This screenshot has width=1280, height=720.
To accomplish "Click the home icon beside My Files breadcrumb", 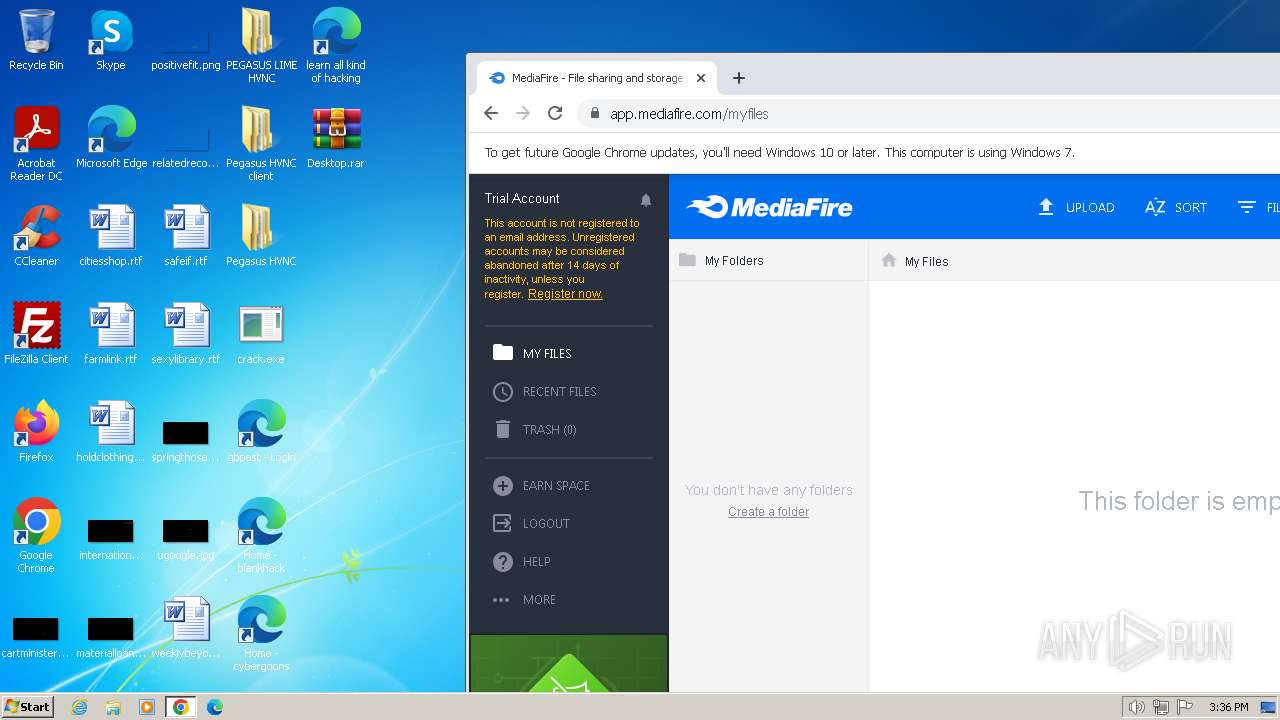I will point(888,261).
